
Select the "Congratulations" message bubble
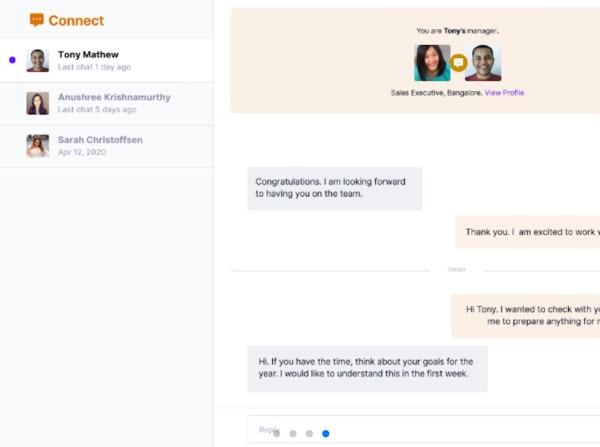[x=334, y=188]
